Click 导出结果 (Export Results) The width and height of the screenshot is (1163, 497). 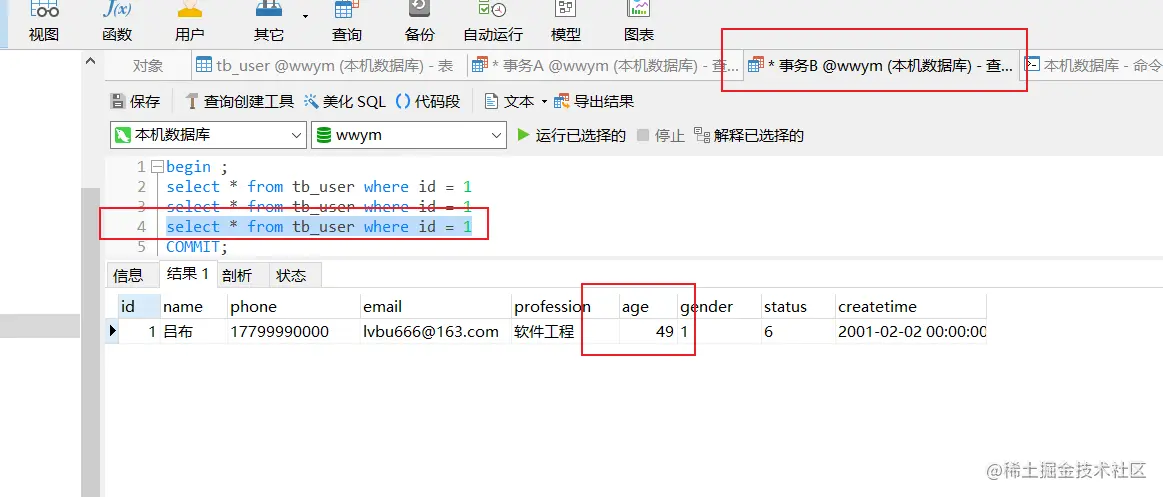[594, 102]
